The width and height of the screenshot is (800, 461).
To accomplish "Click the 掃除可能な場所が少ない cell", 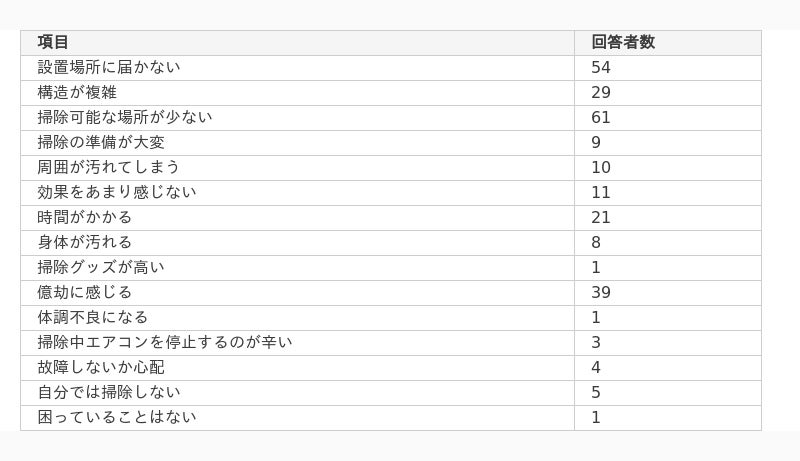I will point(297,117).
